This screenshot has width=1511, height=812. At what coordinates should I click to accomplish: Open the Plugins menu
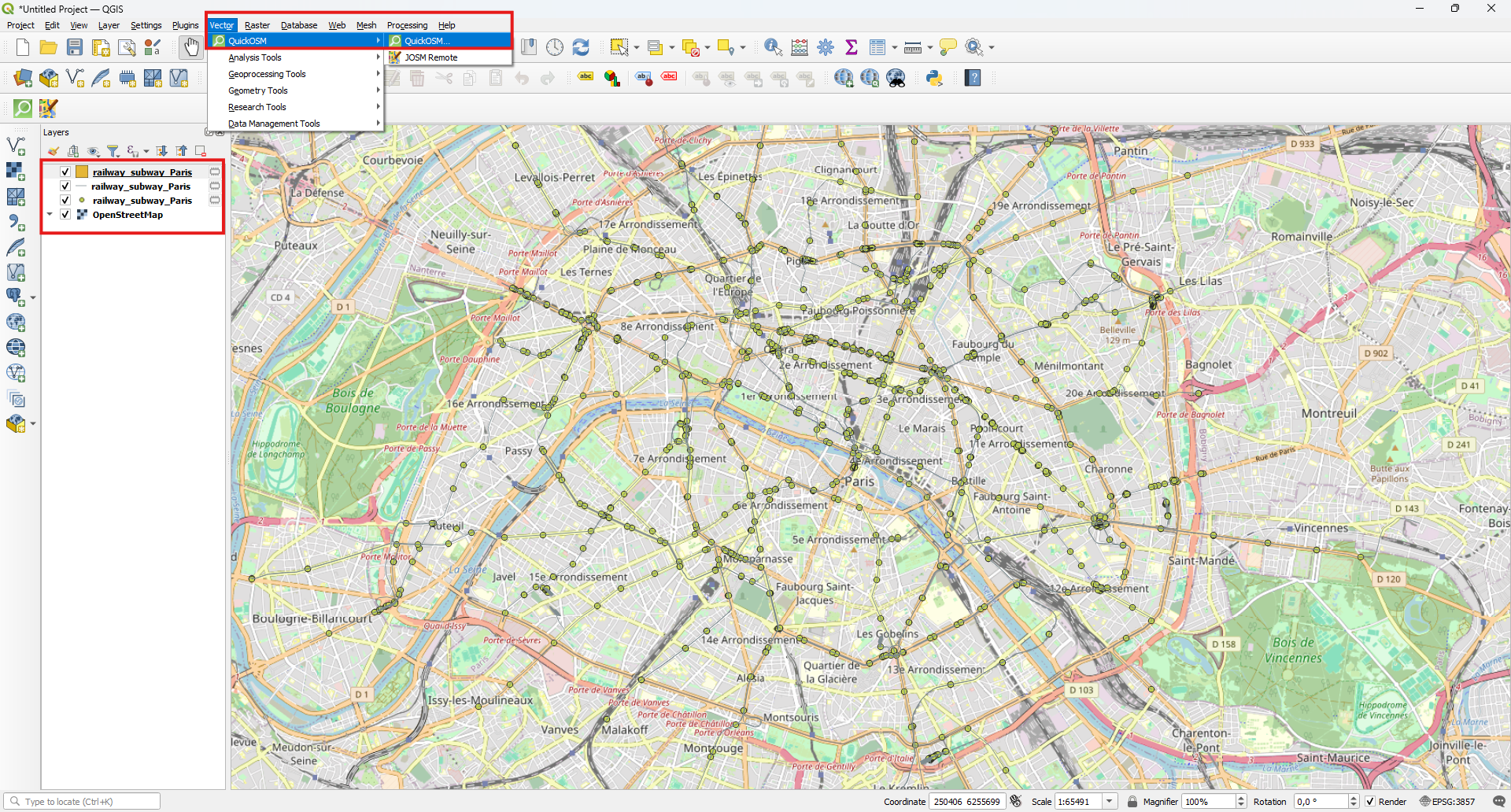tap(185, 25)
